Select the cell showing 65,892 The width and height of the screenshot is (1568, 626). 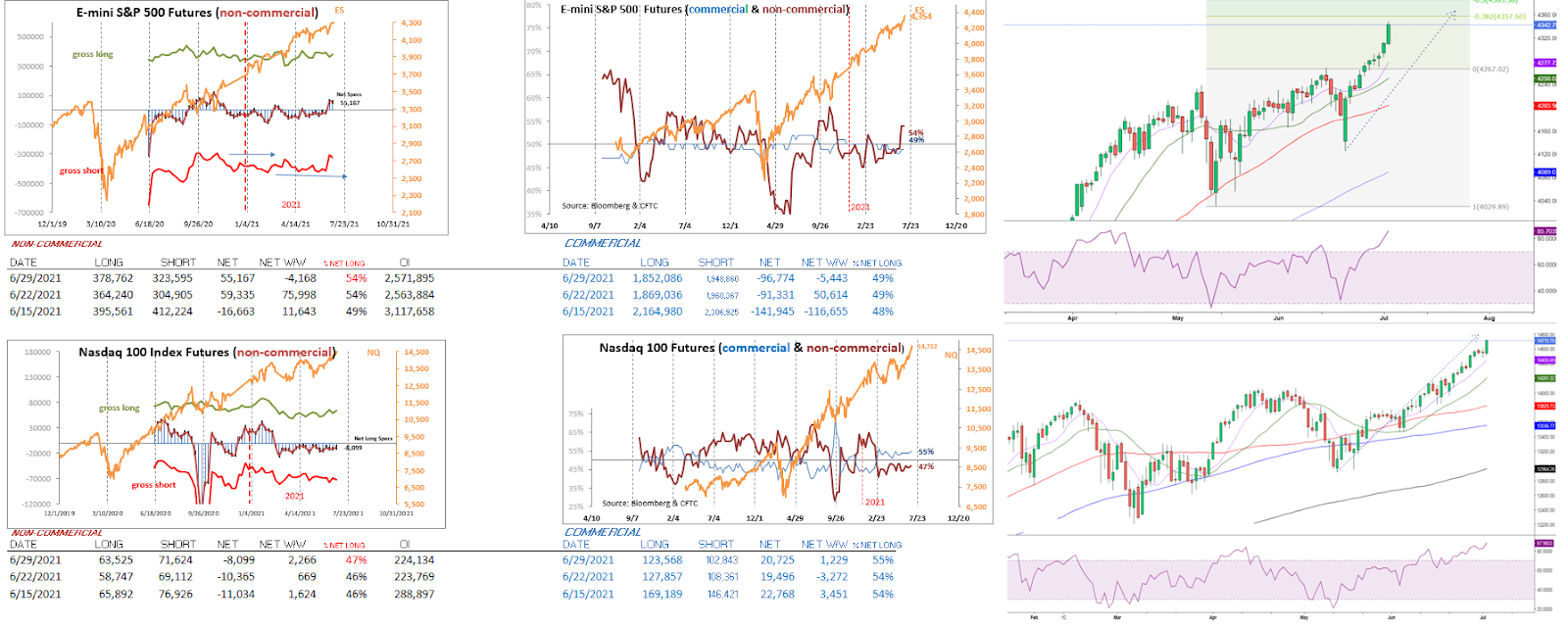pos(116,594)
